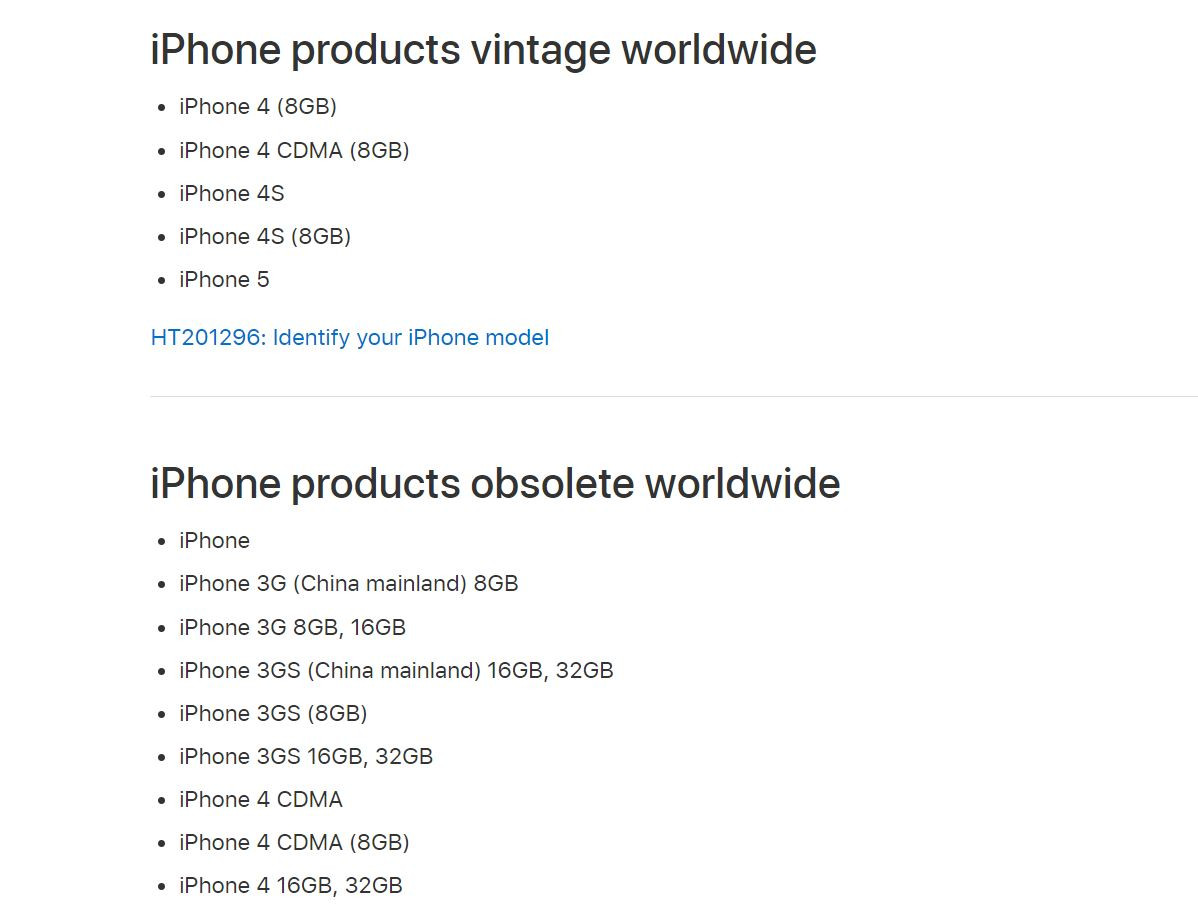Click 'iPhone 4 CDMA (8GB)' in the vintage list
Viewport: 1198px width, 904px height.
tap(294, 150)
